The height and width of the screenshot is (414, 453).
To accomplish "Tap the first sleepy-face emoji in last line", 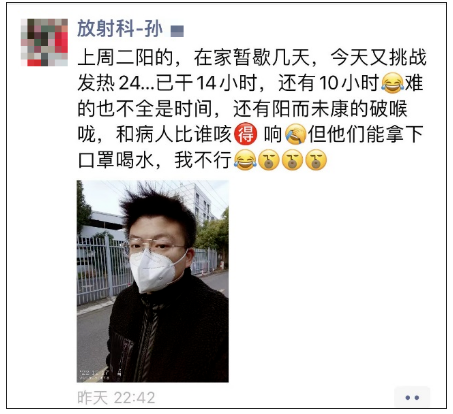I will click(269, 160).
